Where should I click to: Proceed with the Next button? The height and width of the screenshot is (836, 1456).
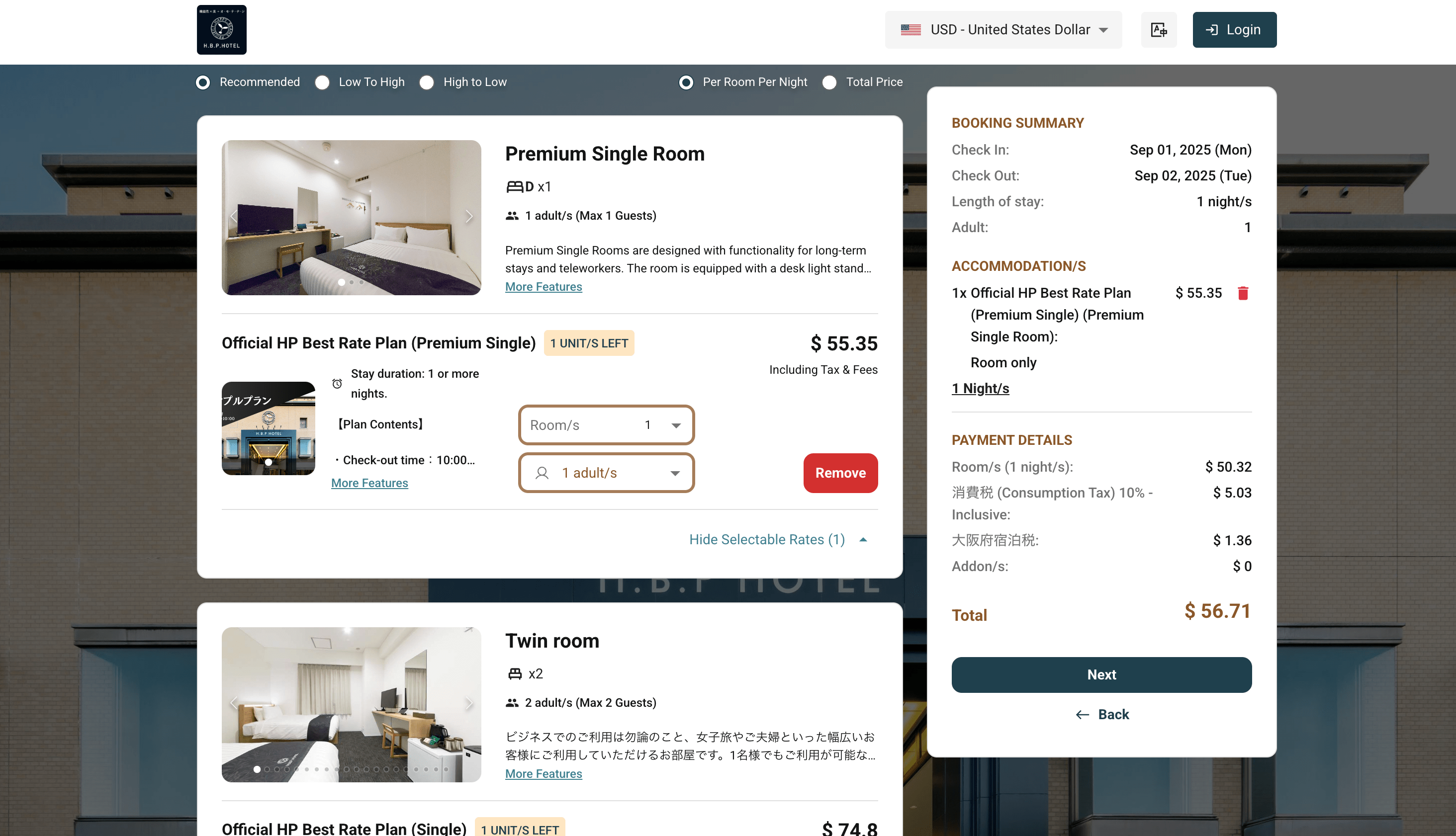click(1101, 674)
